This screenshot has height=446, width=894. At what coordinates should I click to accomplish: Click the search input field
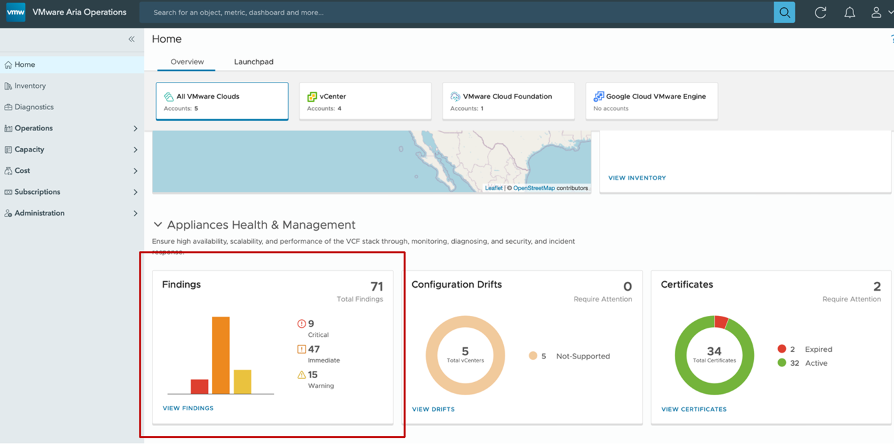[455, 13]
